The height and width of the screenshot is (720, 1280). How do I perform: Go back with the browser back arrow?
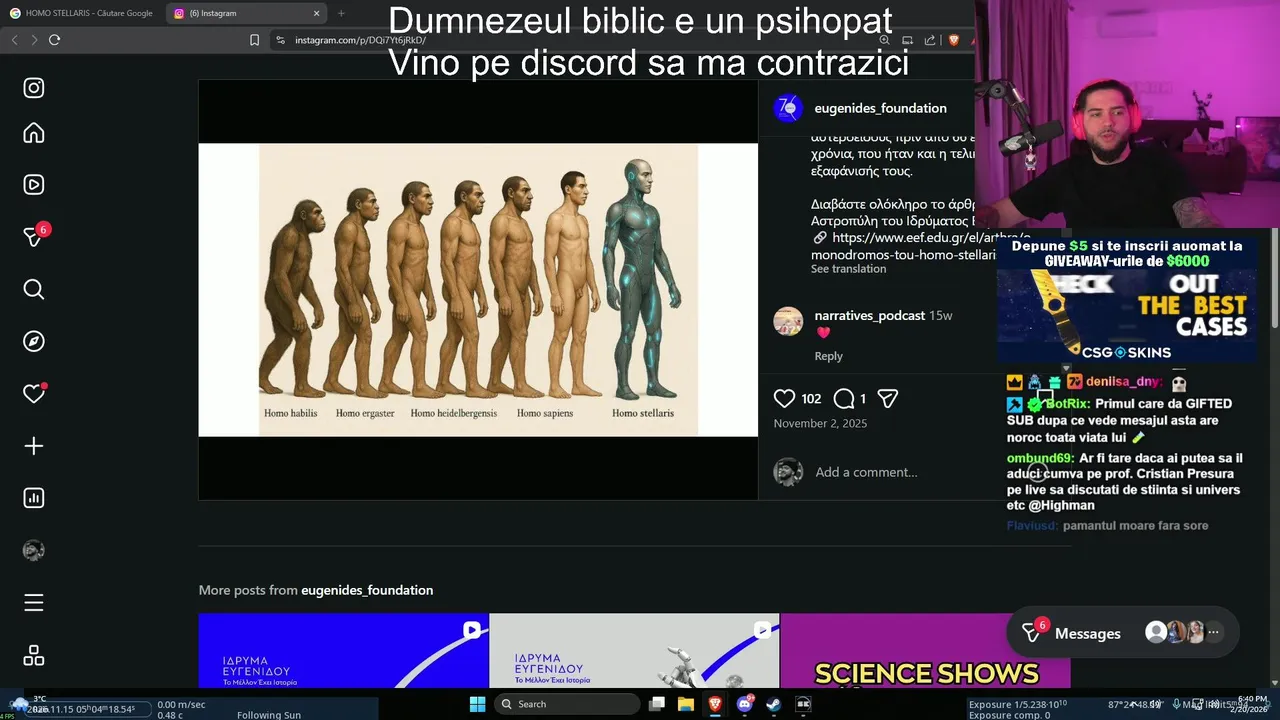coord(14,39)
